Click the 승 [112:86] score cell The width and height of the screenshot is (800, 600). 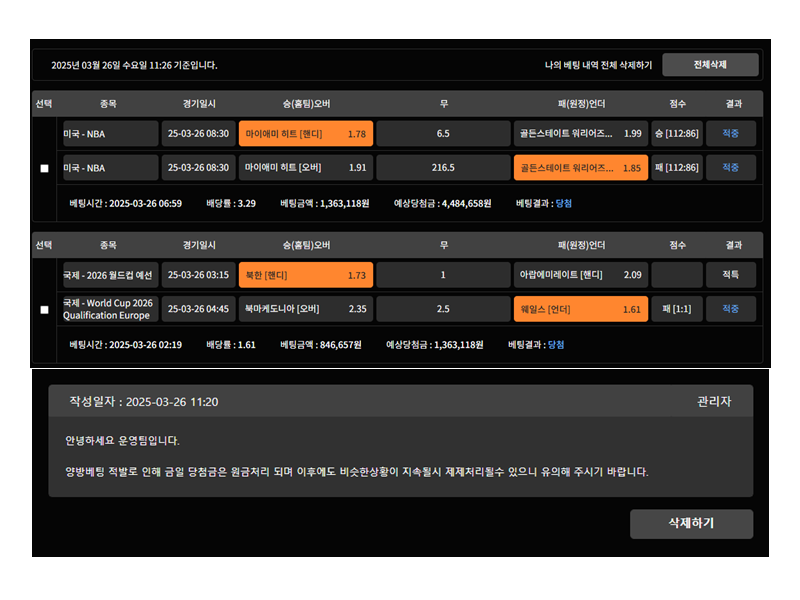click(677, 134)
